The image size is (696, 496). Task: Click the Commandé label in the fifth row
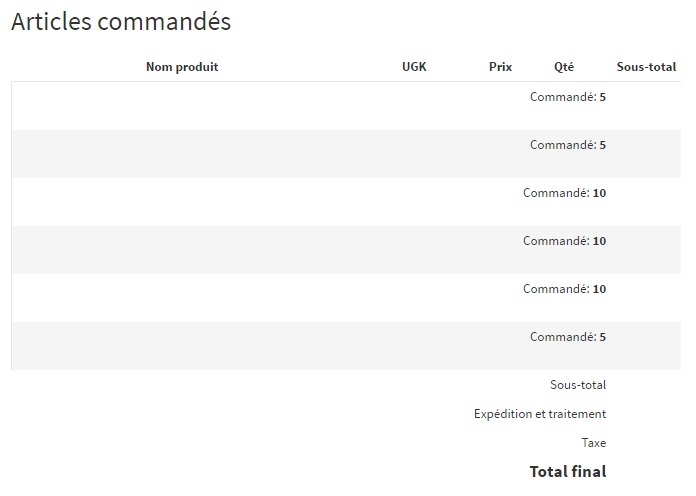pos(557,289)
